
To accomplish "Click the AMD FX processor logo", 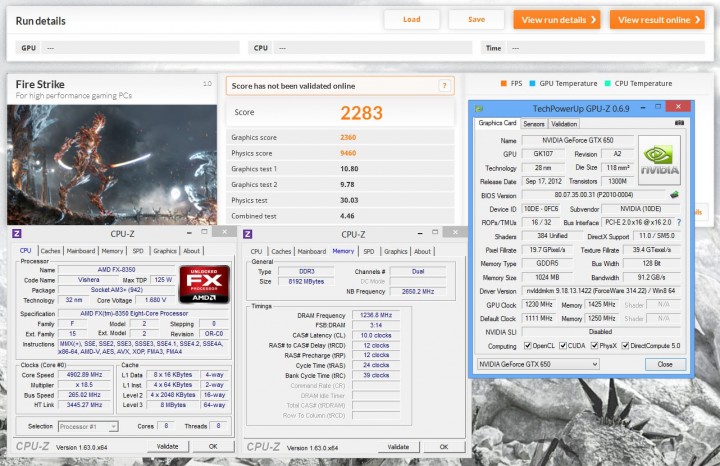I will (x=204, y=284).
